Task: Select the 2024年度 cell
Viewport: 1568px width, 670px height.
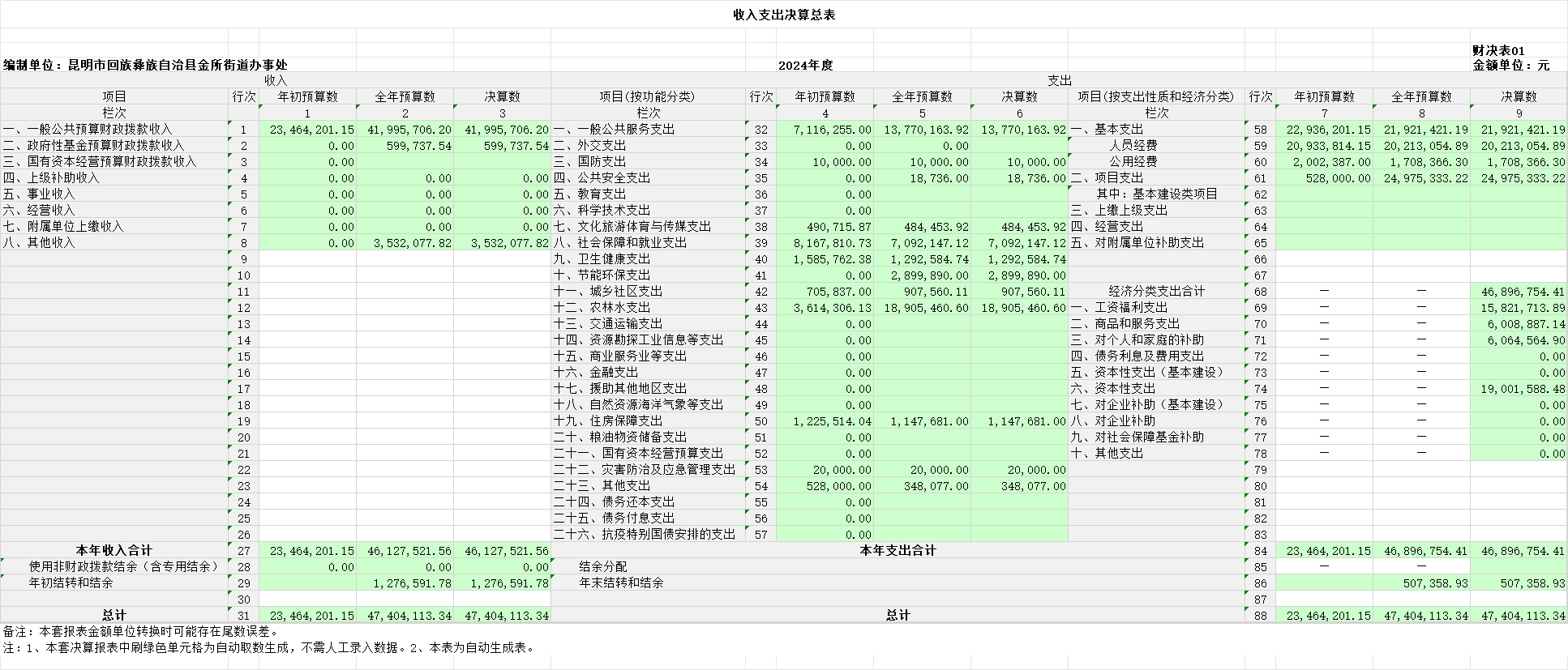Action: (805, 65)
